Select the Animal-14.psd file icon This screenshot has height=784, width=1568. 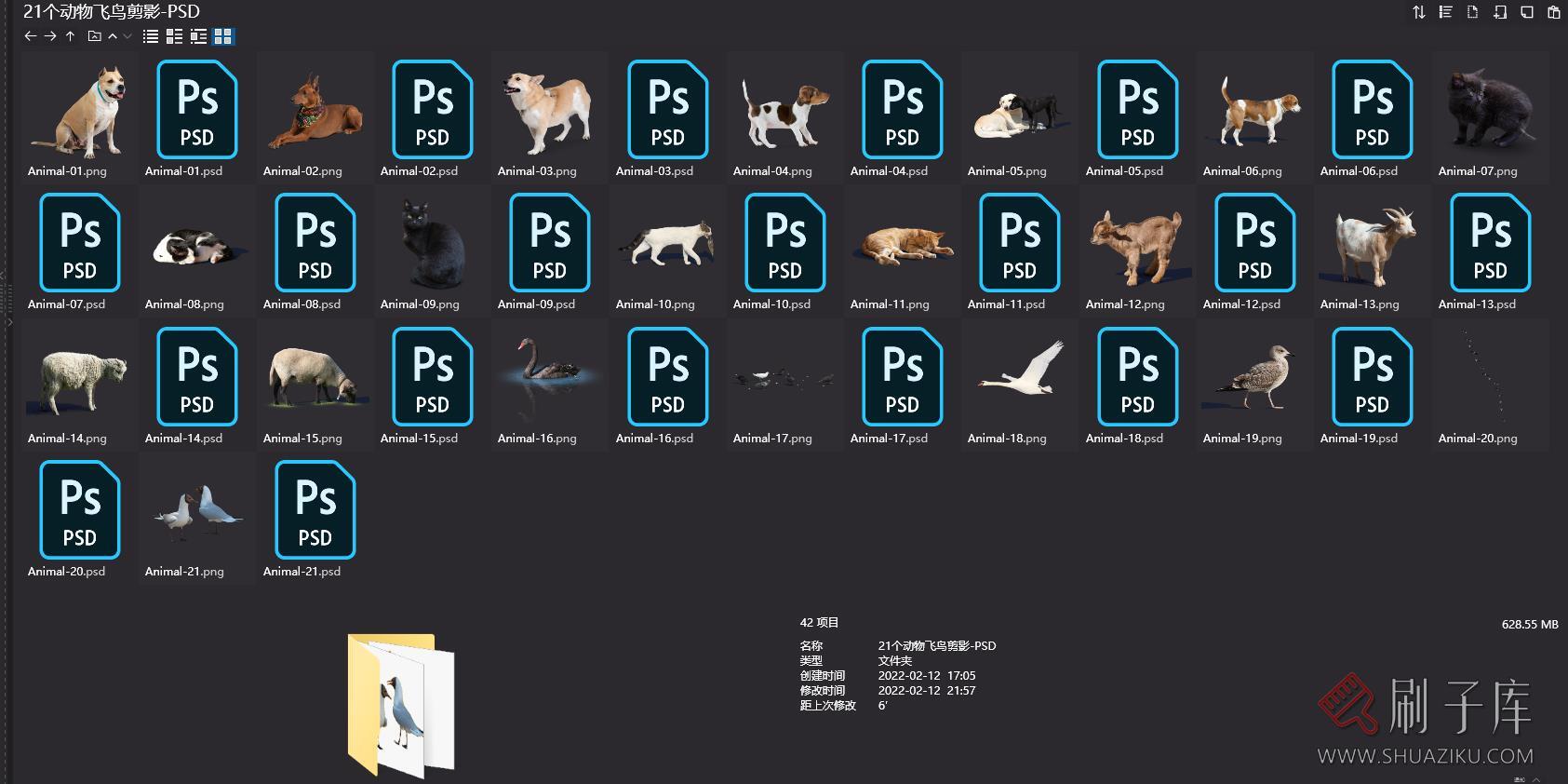[x=196, y=377]
